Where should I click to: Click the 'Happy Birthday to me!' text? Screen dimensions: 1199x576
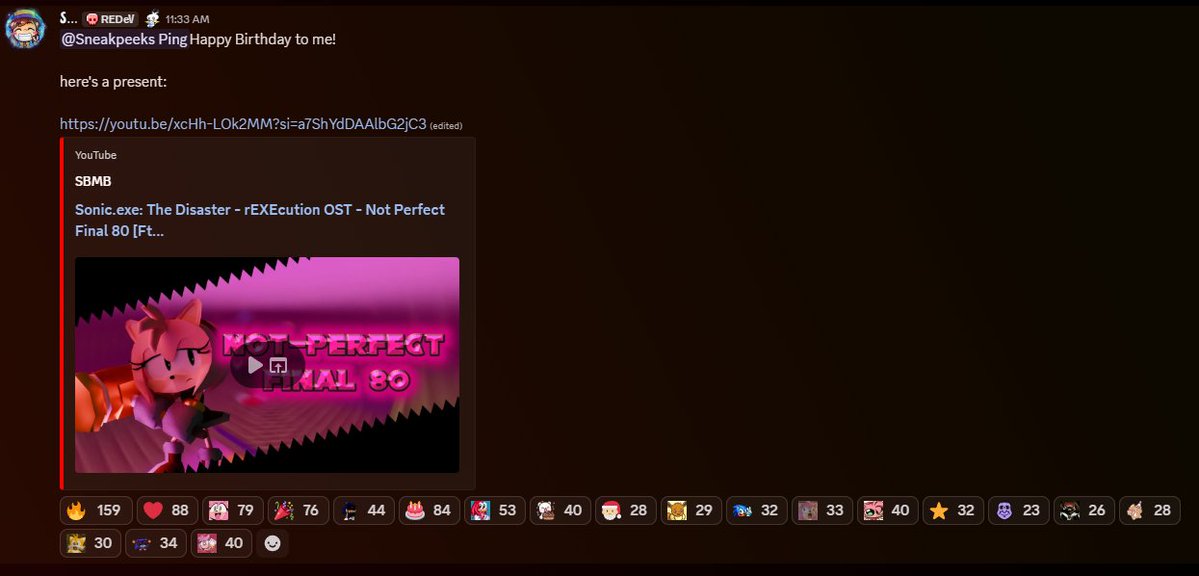tap(262, 40)
